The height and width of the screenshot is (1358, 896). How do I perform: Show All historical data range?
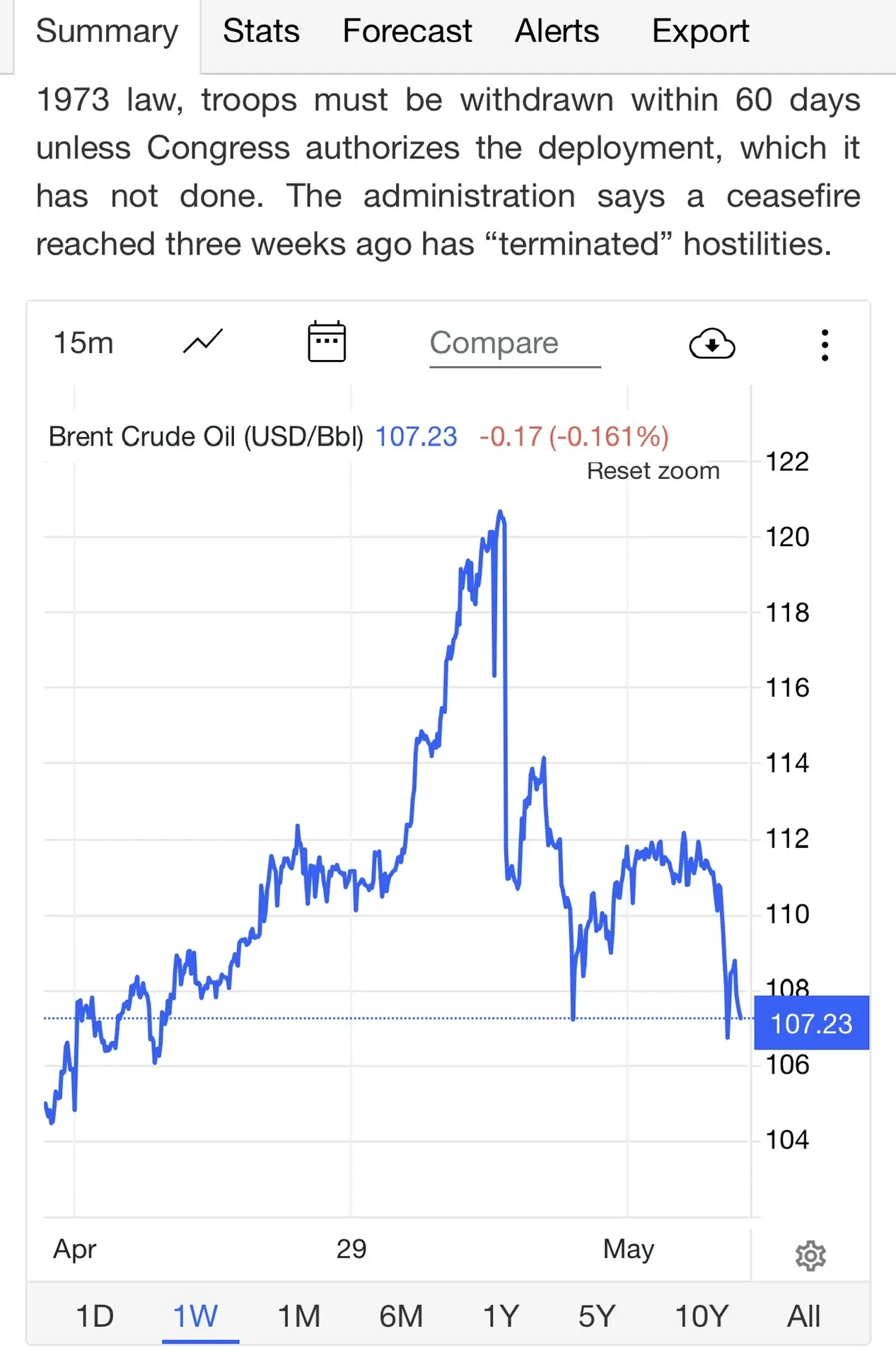(804, 1317)
